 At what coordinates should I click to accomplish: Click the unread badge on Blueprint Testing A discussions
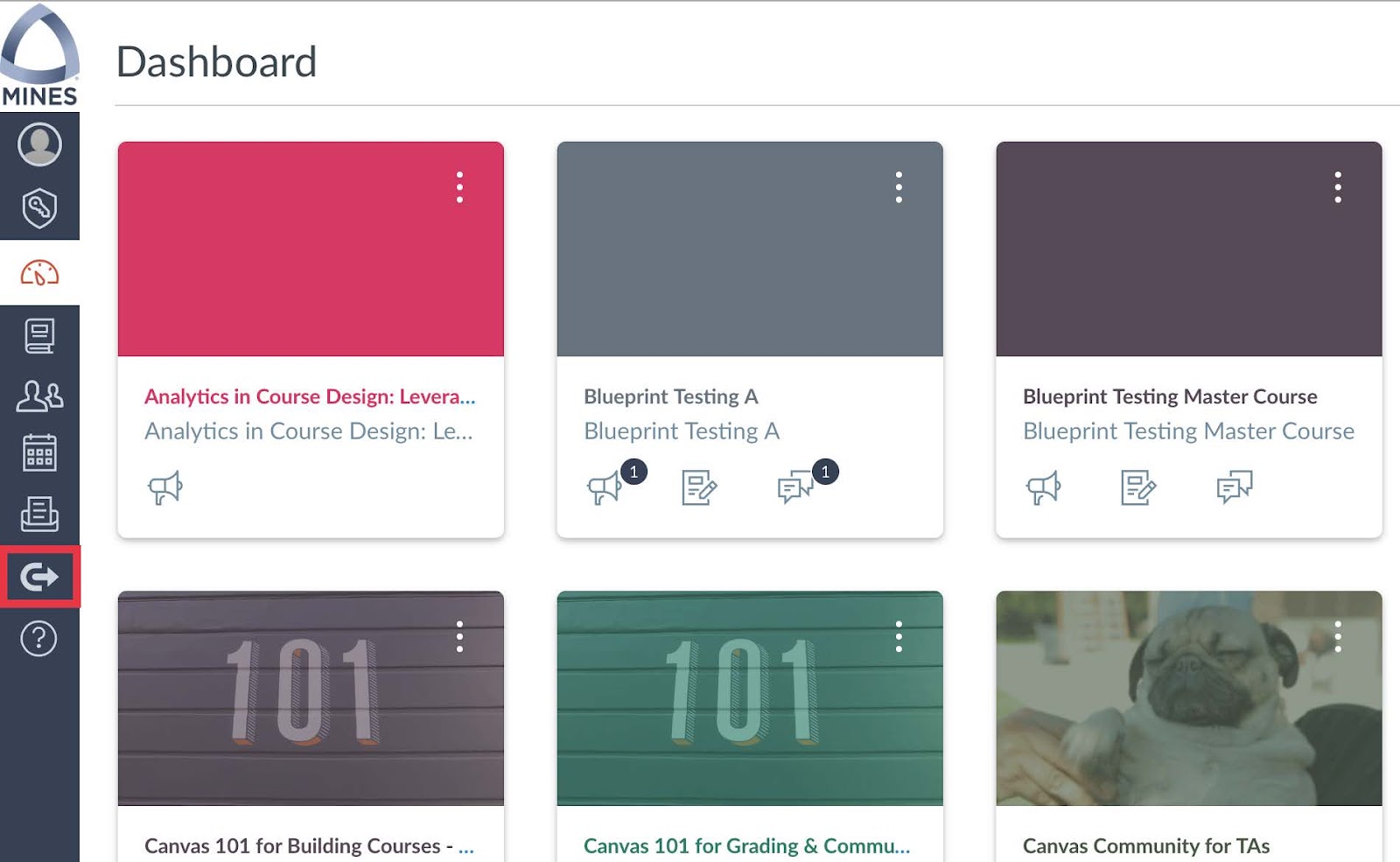tap(825, 472)
